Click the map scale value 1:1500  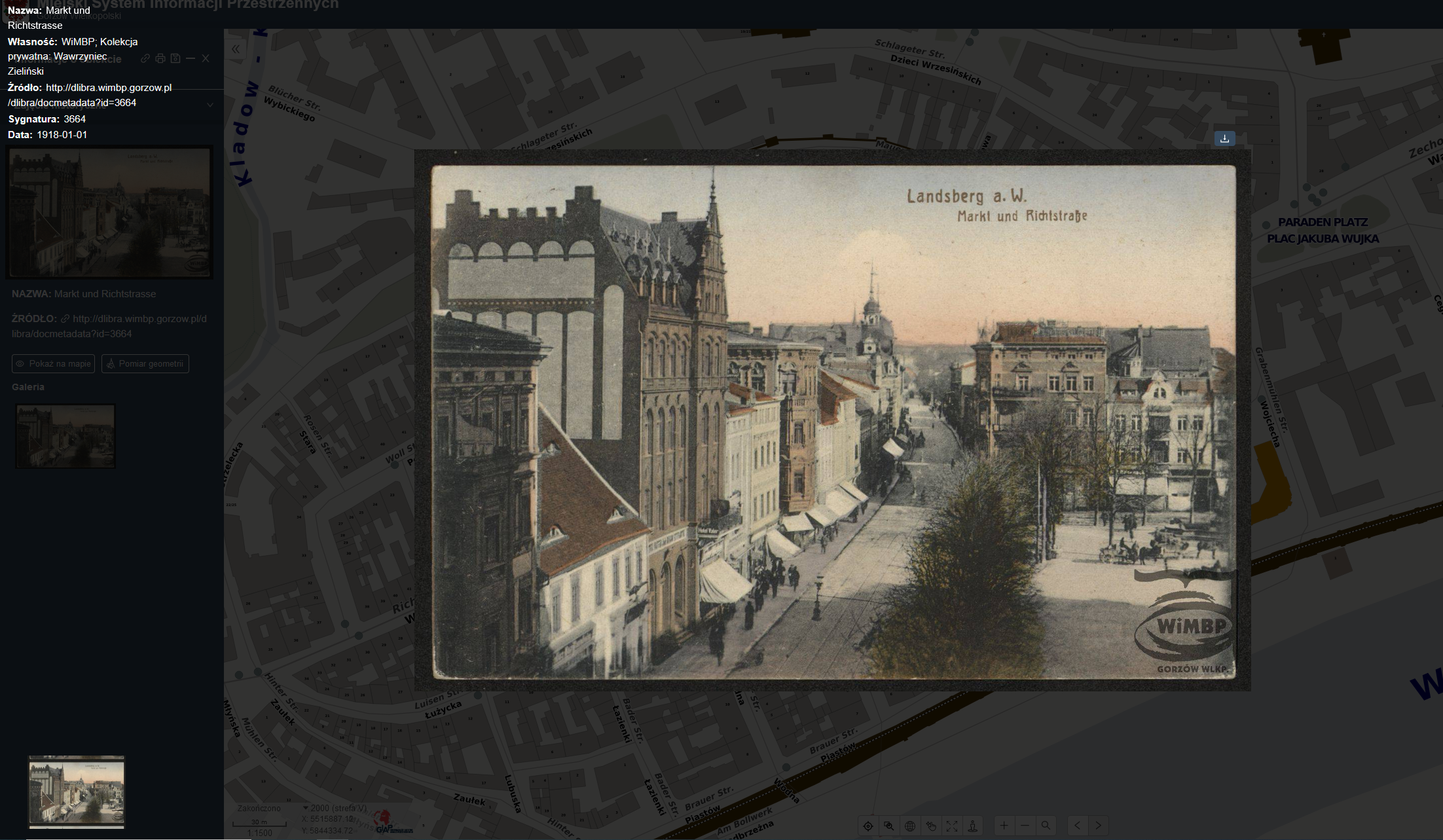pyautogui.click(x=259, y=833)
